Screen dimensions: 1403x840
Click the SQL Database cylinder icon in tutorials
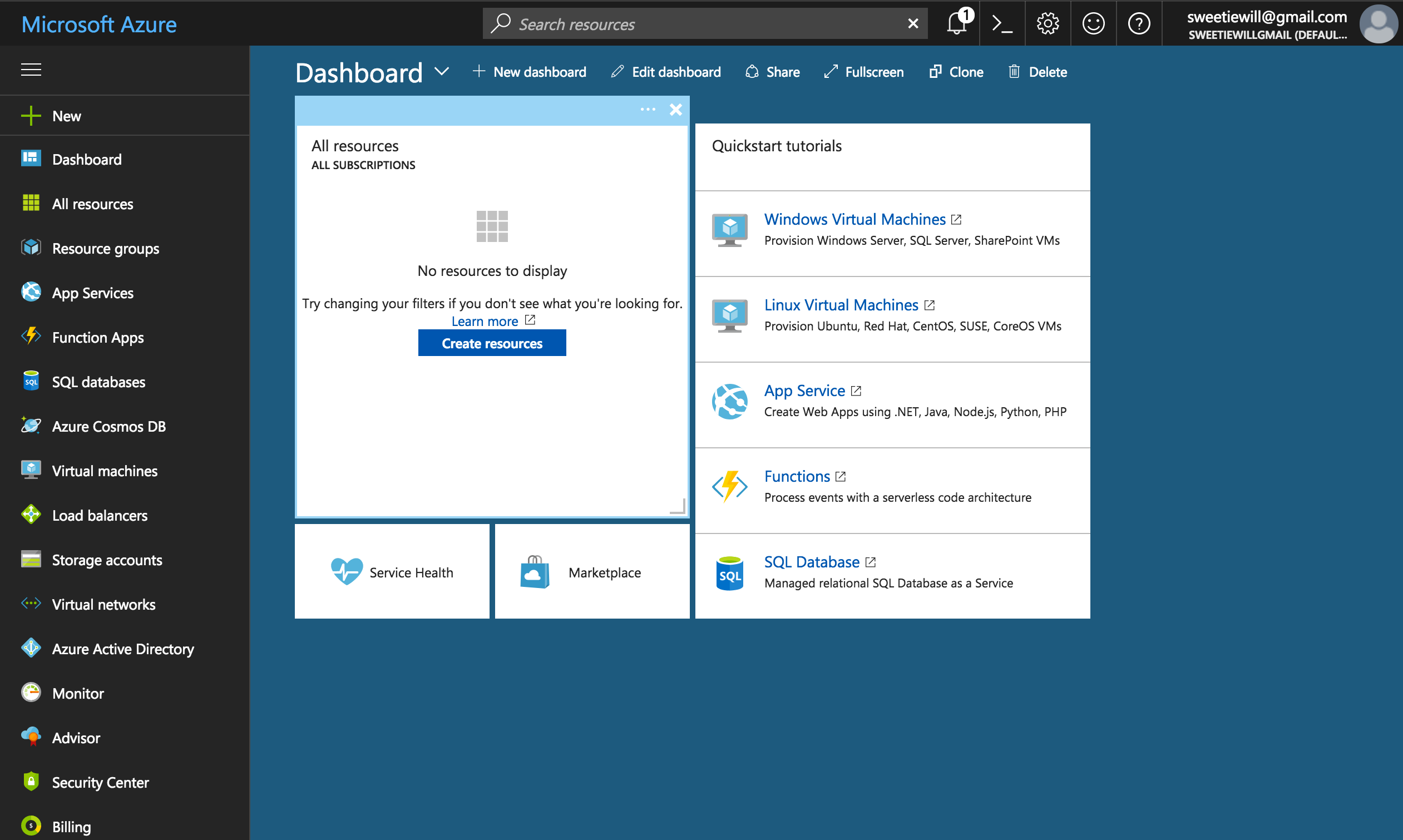729,573
